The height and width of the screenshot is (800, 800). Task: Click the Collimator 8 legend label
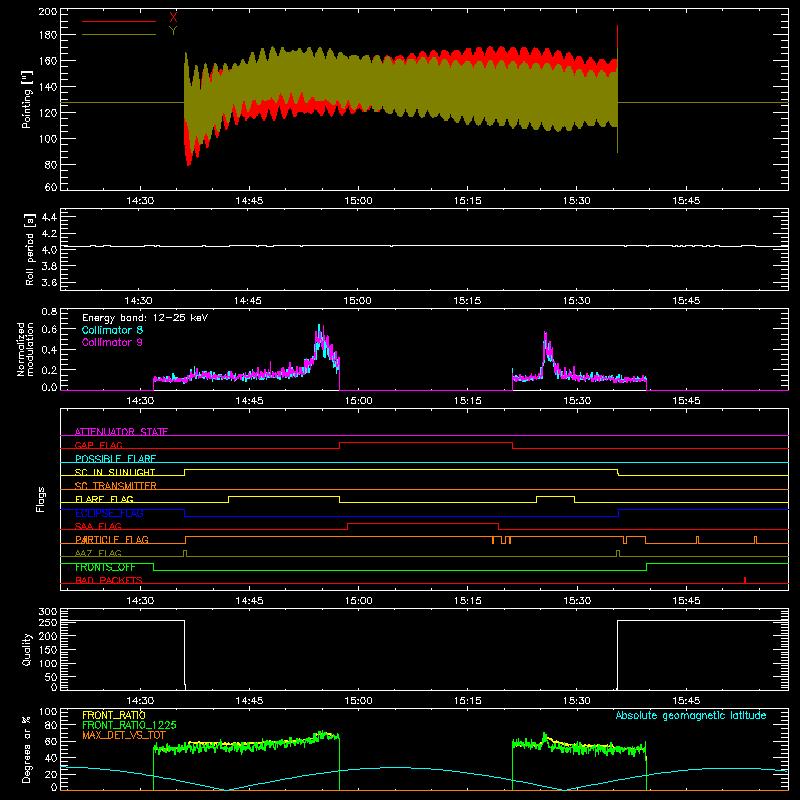(112, 330)
